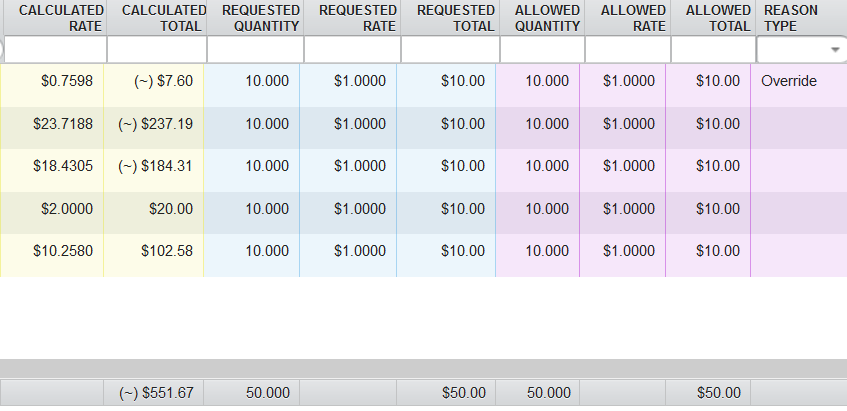Focus the Calculated Rate filter box
This screenshot has width=847, height=411.
point(54,50)
